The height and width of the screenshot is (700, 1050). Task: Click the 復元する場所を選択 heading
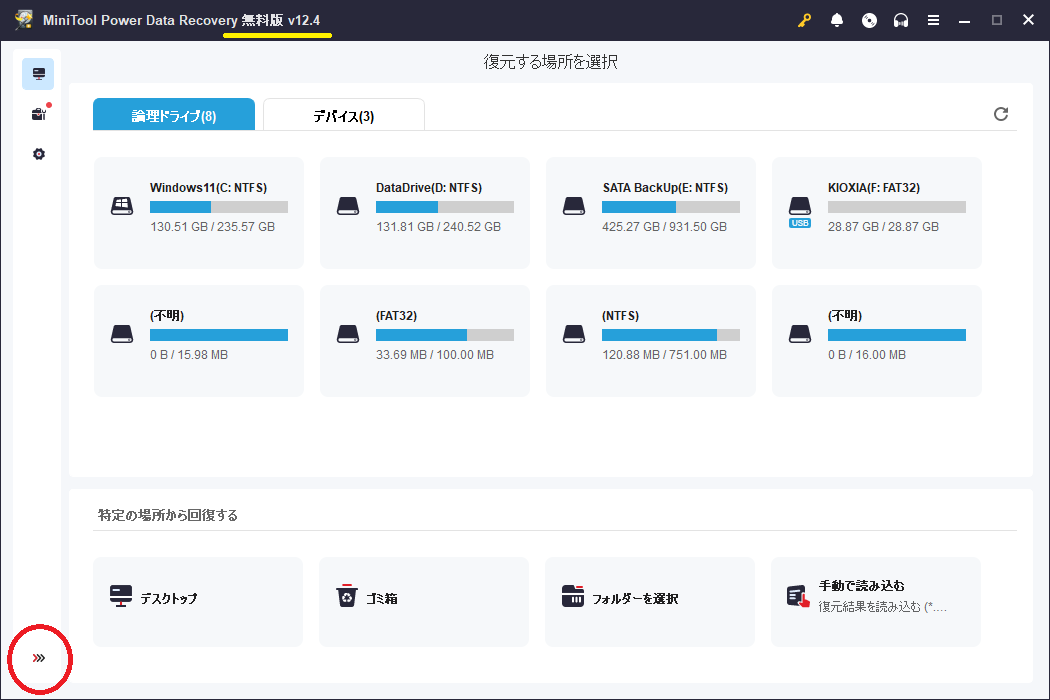click(550, 62)
